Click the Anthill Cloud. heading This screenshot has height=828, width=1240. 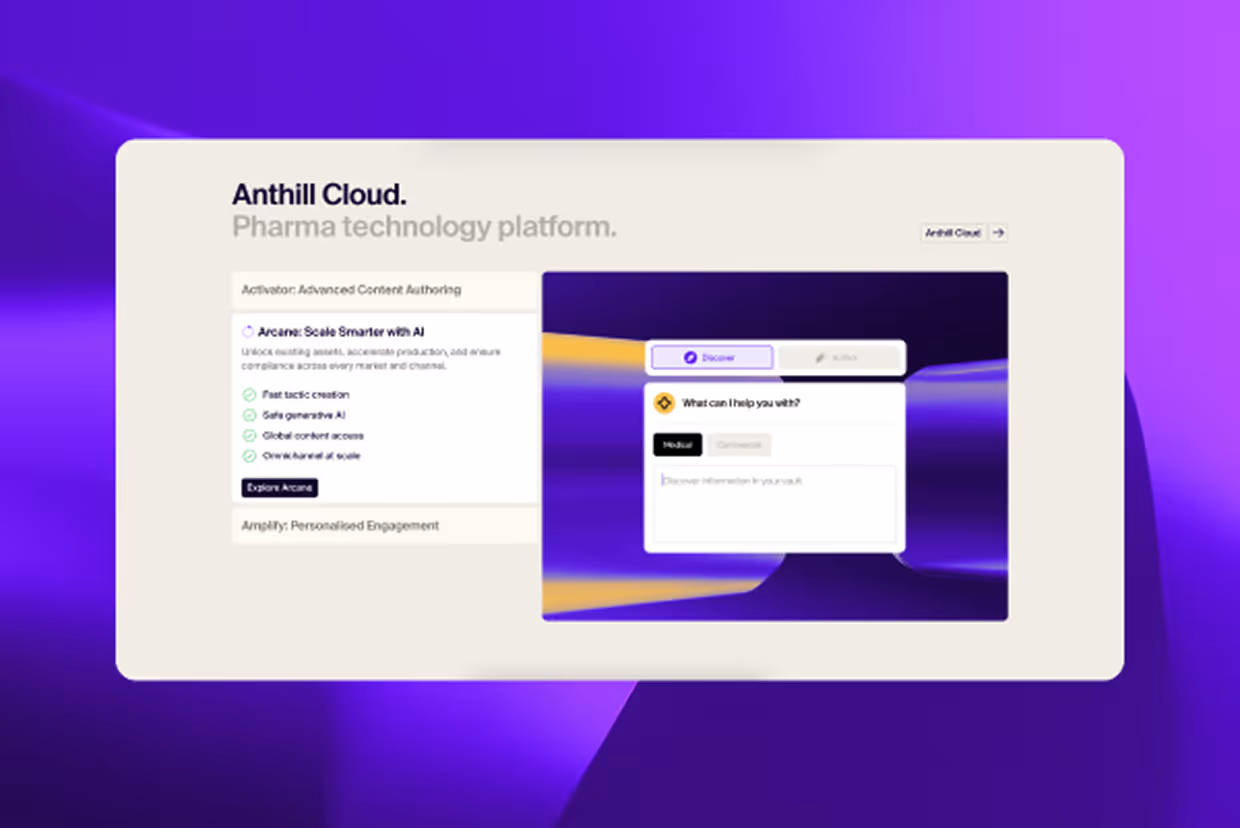click(319, 194)
